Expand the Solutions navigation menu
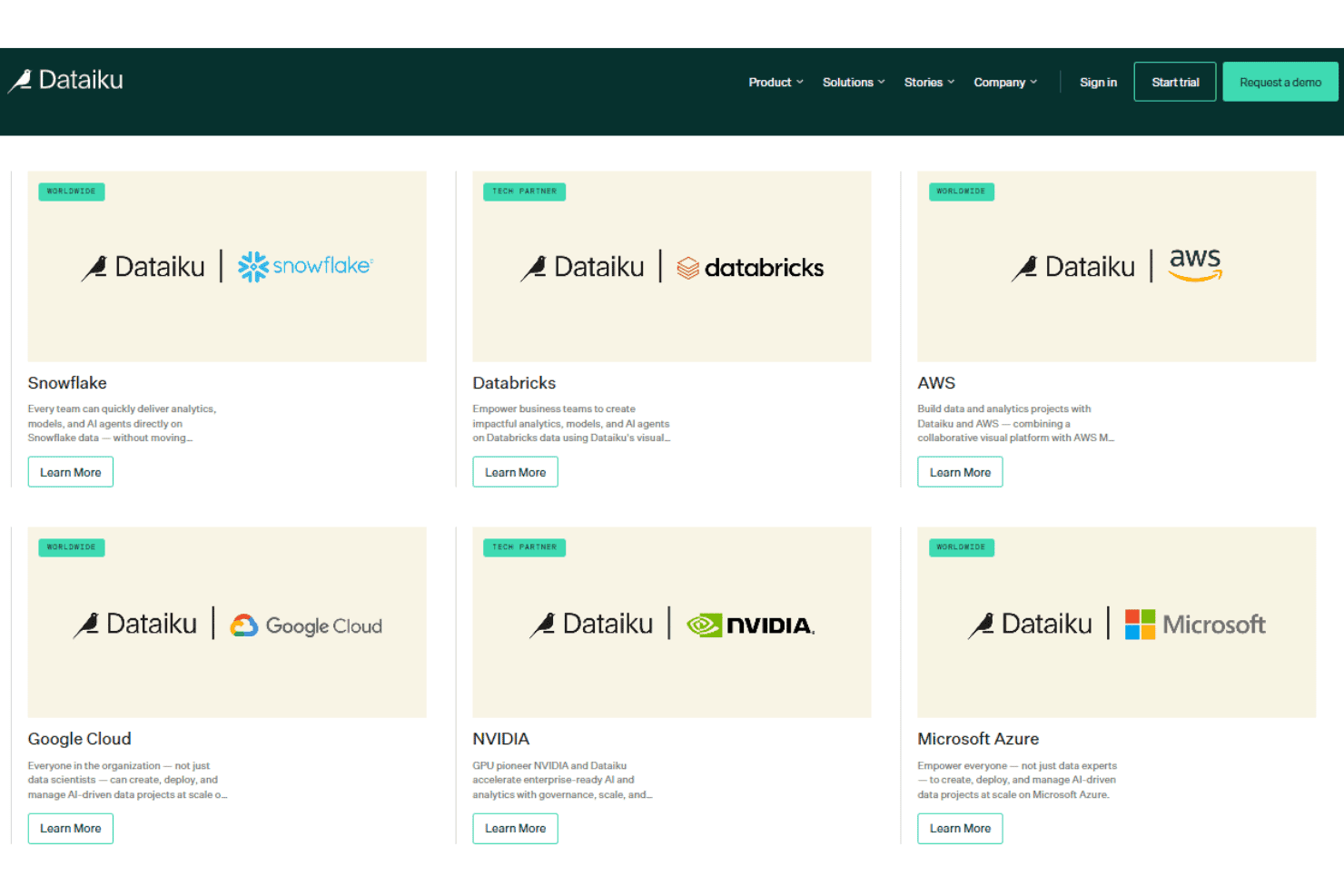 click(x=854, y=83)
